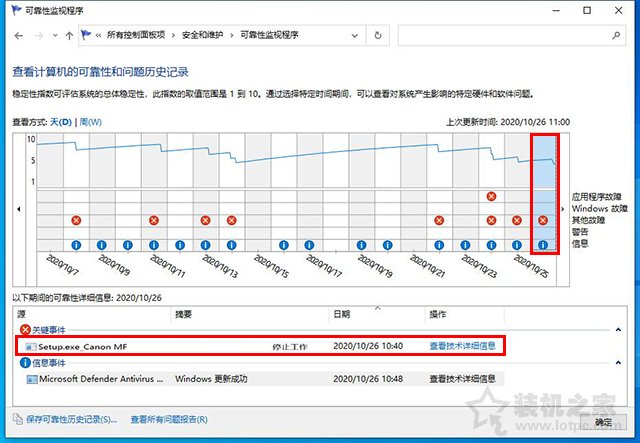Image resolution: width=640 pixels, height=443 pixels.
Task: Open the dropdown arrow after 所有控制面板项
Action: pyautogui.click(x=173, y=36)
